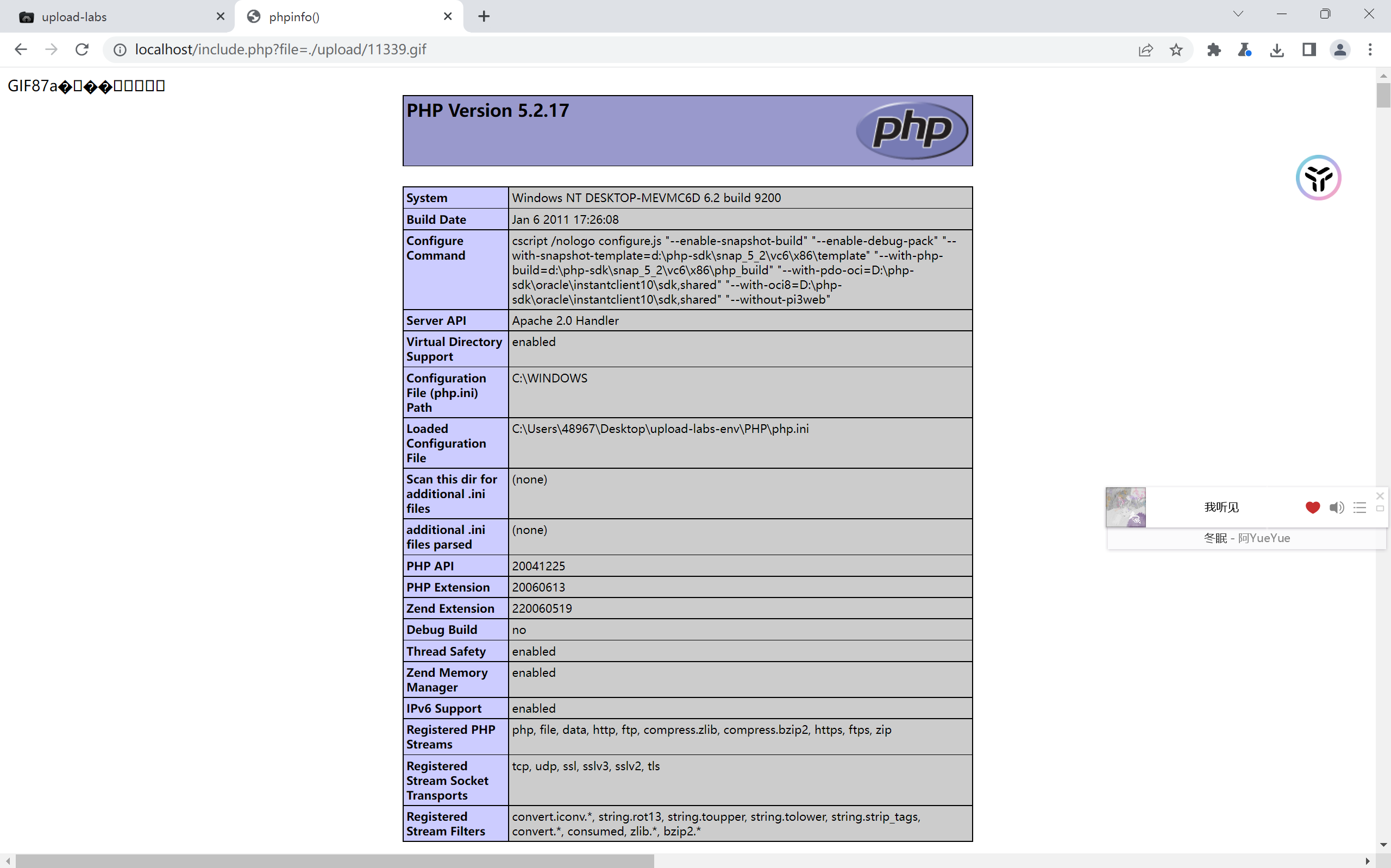
Task: Reload the phpinfo page
Action: point(82,49)
